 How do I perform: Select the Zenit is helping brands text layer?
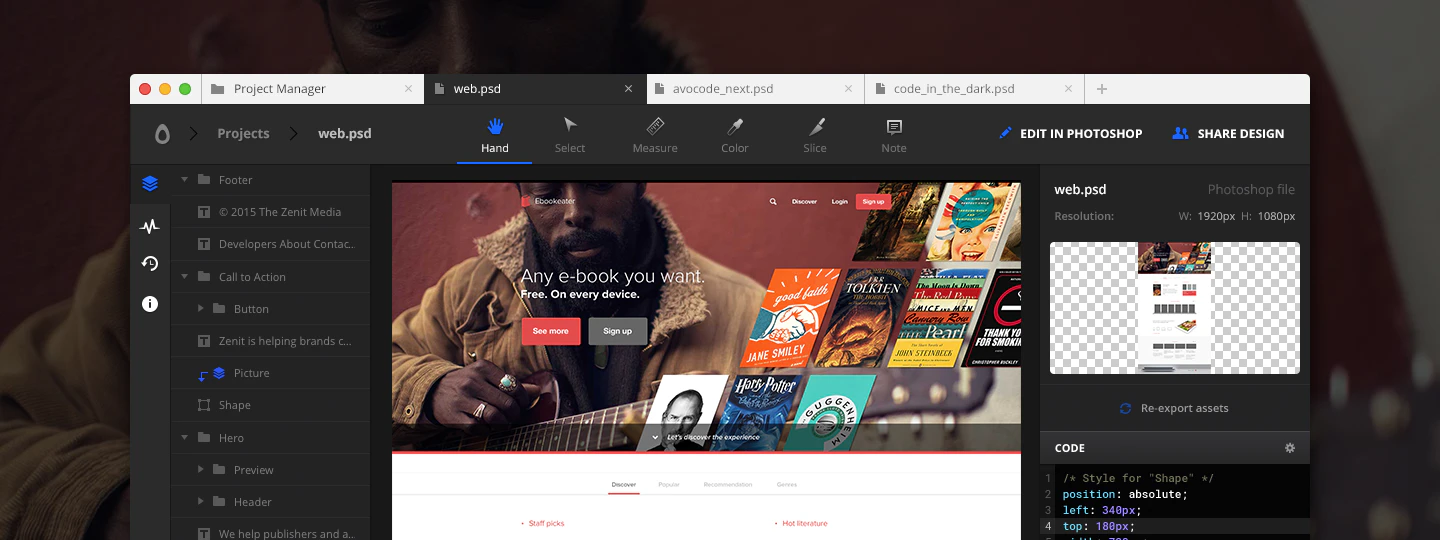[270, 341]
